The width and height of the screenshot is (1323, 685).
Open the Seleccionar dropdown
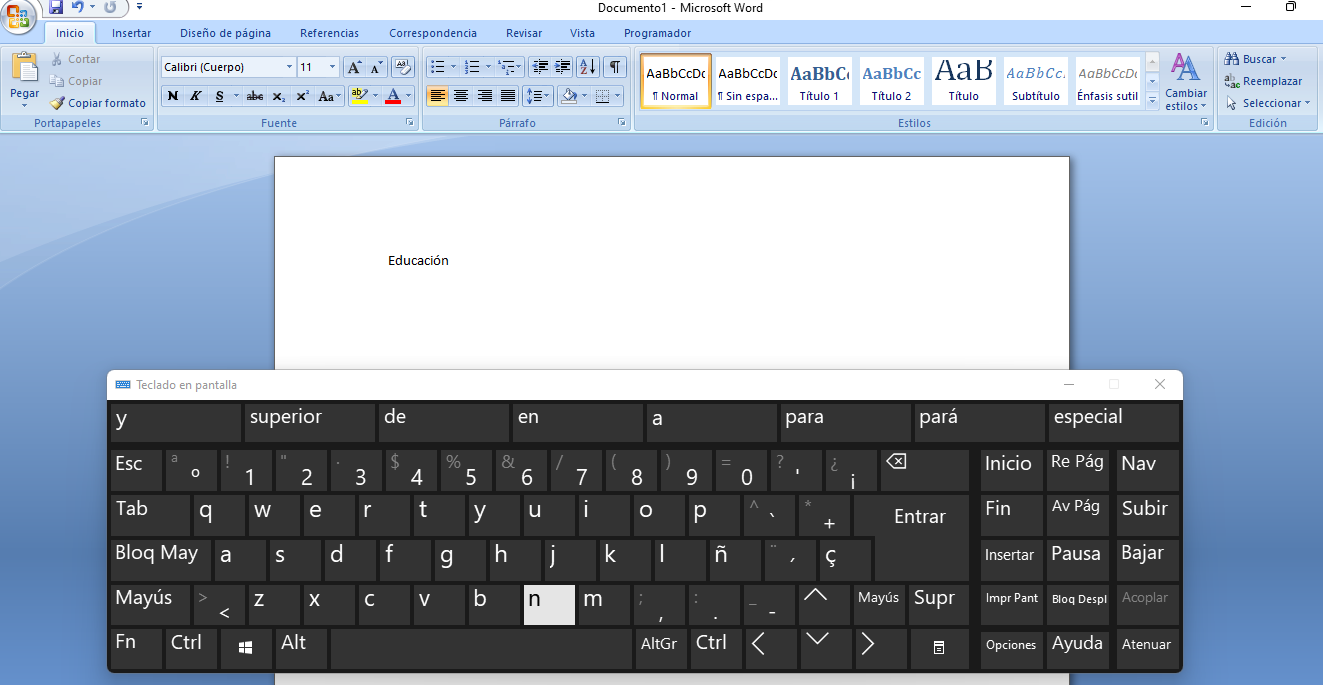pos(1268,103)
